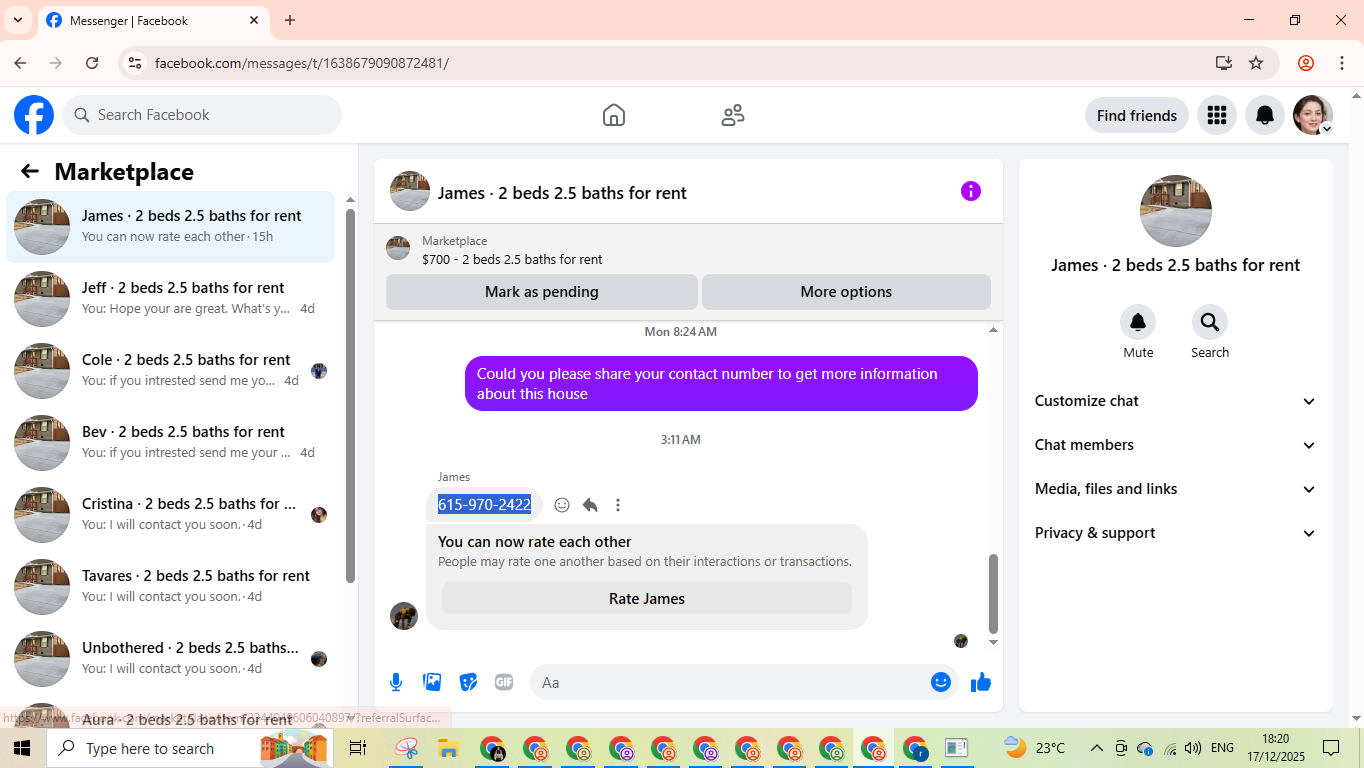Search in conversation magnifier icon
1364x768 pixels.
(1210, 322)
